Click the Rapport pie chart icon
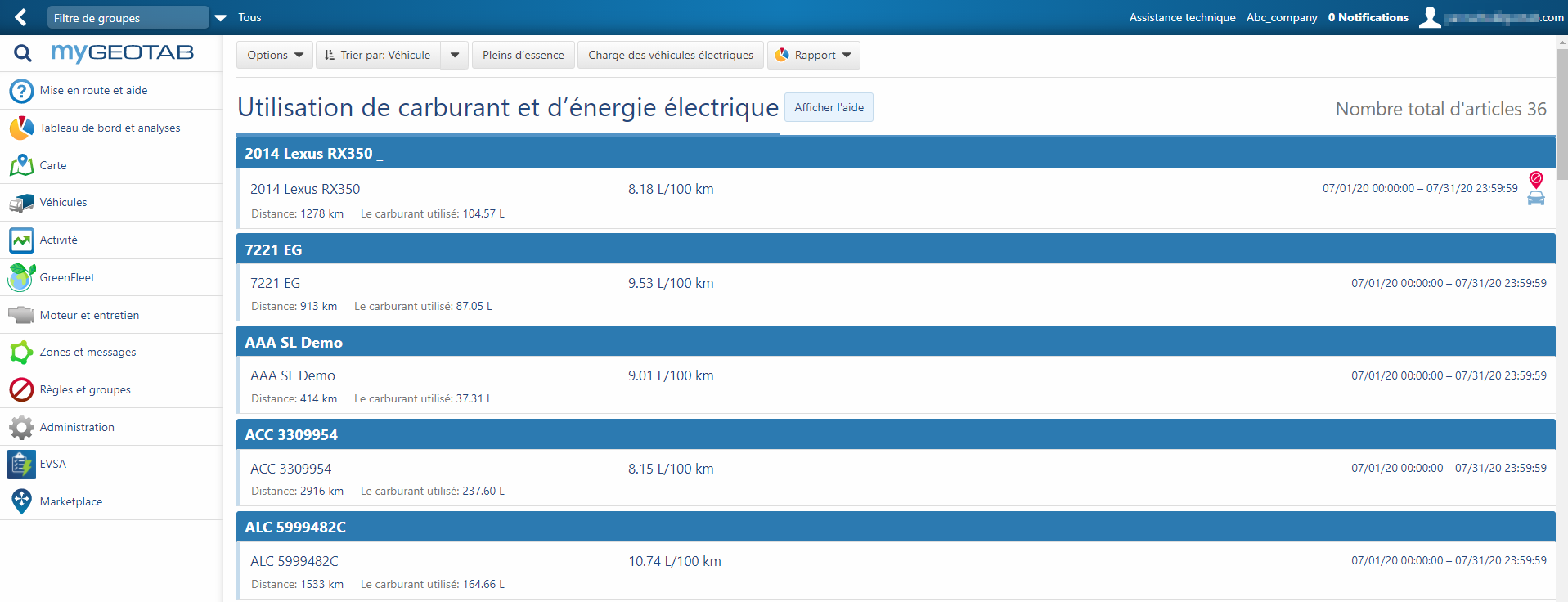Image resolution: width=1568 pixels, height=602 pixels. [x=783, y=55]
